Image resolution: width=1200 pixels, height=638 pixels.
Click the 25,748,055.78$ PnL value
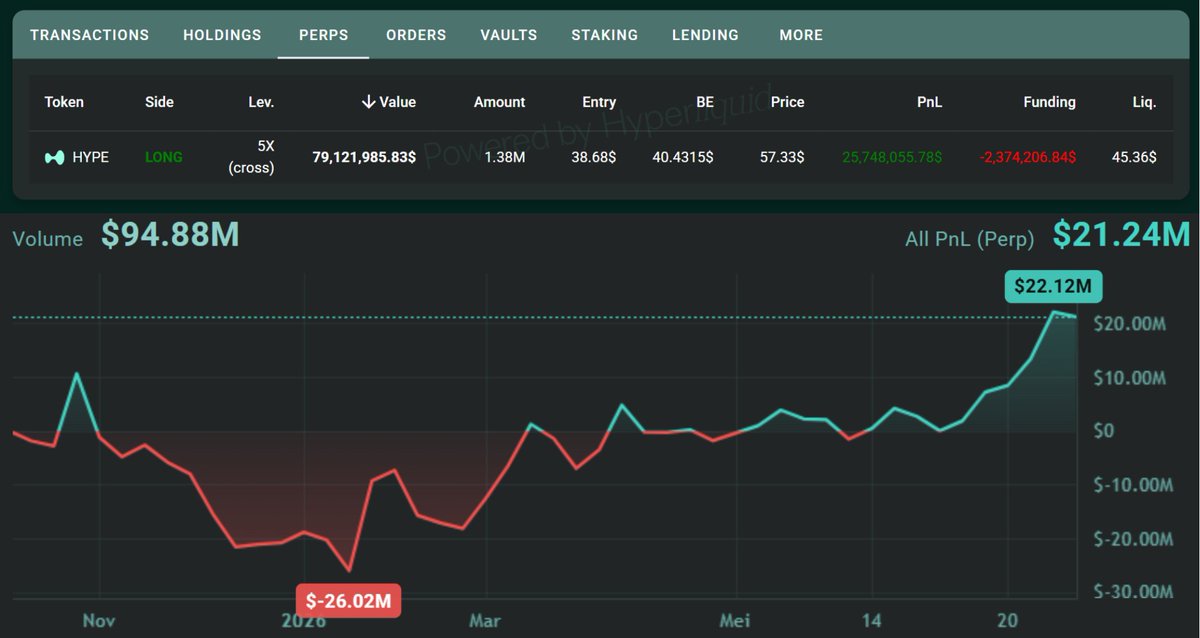[892, 158]
